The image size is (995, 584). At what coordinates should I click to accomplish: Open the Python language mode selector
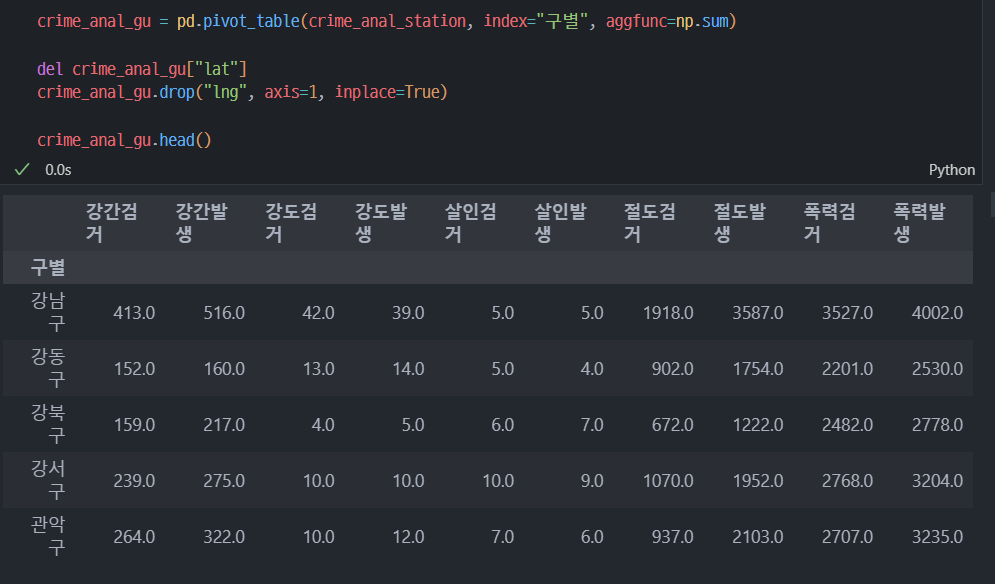point(951,170)
